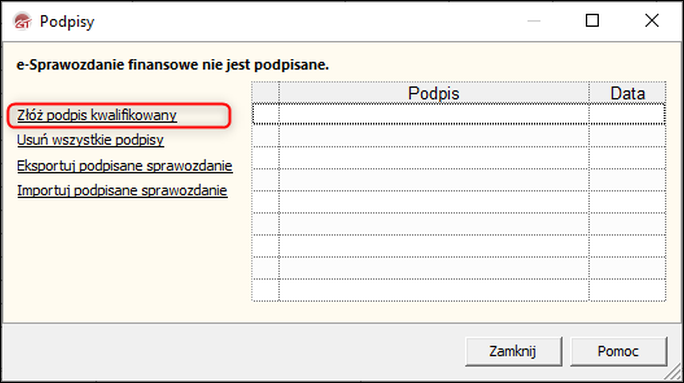The image size is (684, 383).
Task: Click 'Złóż podpis kwalifikowany' link
Action: 97,115
